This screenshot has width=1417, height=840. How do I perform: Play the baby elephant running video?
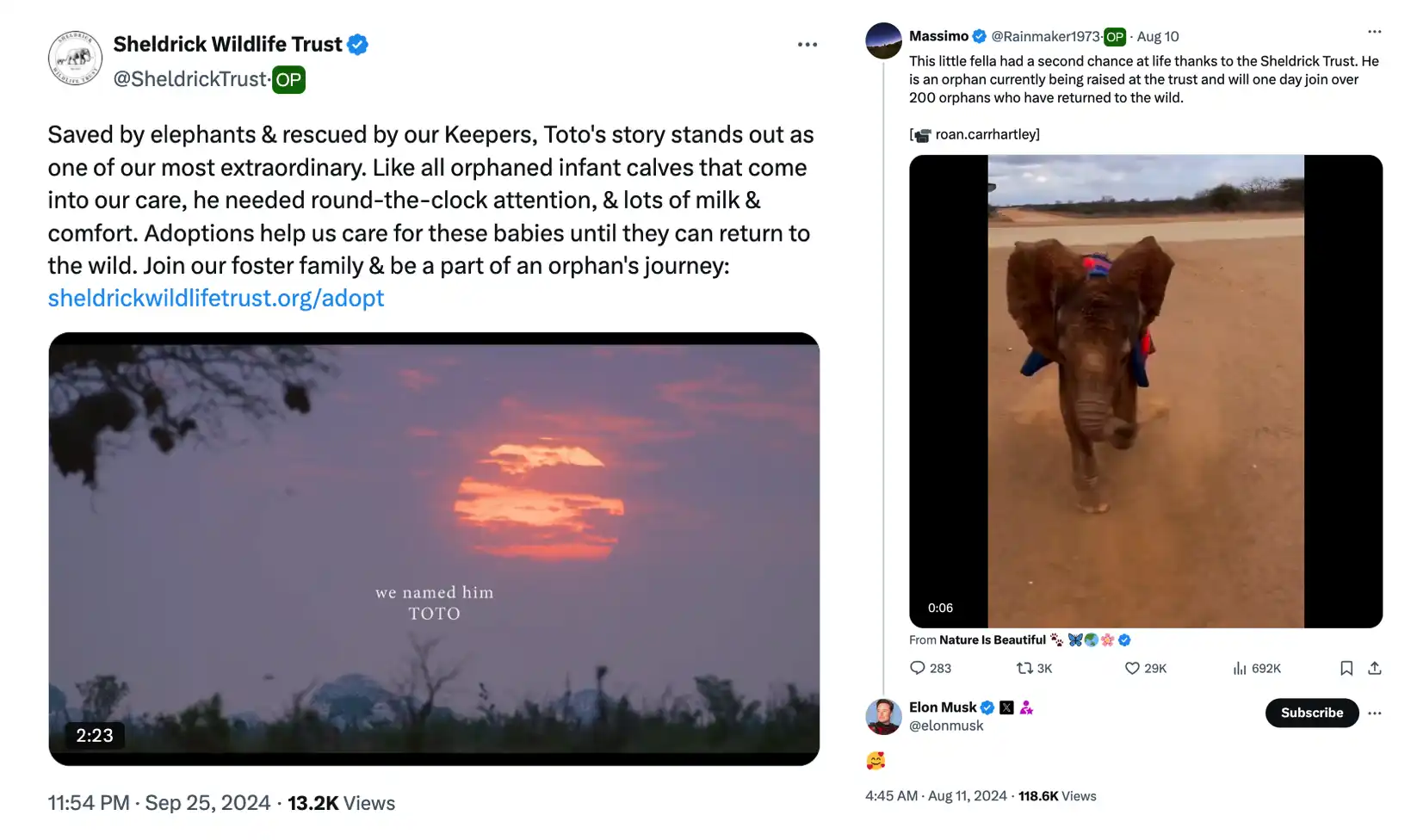[1145, 392]
